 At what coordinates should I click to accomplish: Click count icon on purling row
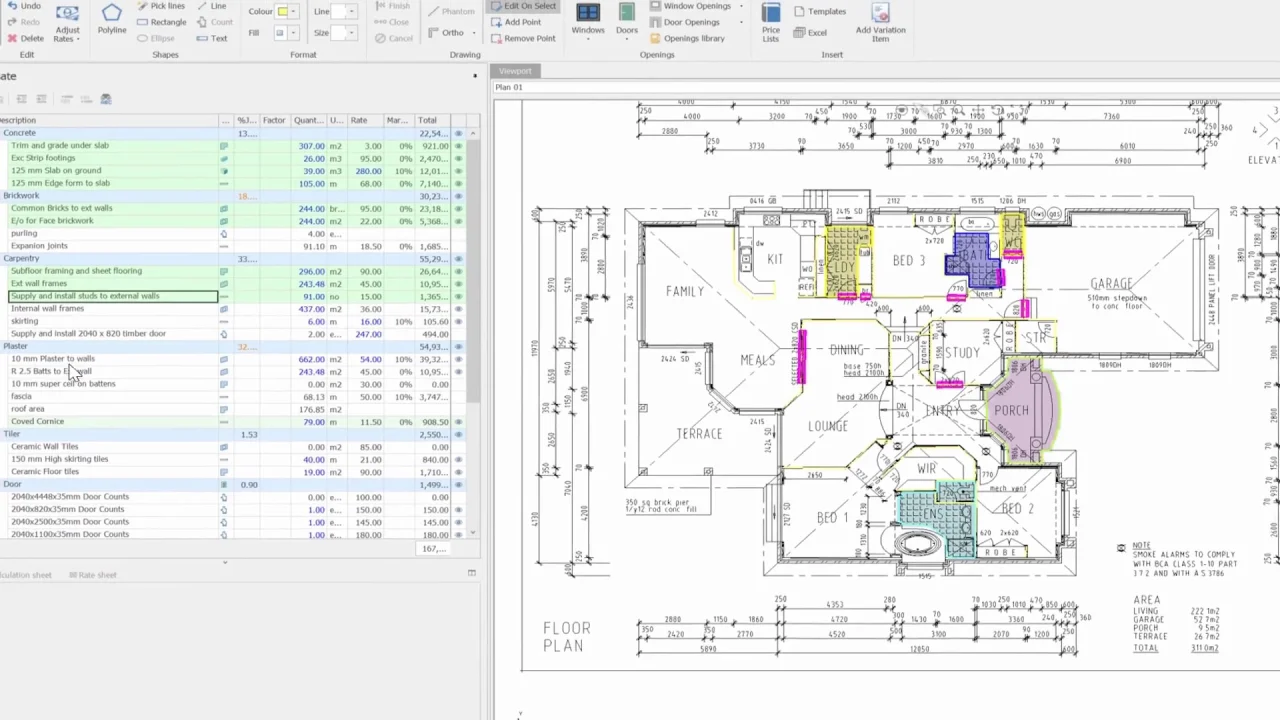[224, 234]
